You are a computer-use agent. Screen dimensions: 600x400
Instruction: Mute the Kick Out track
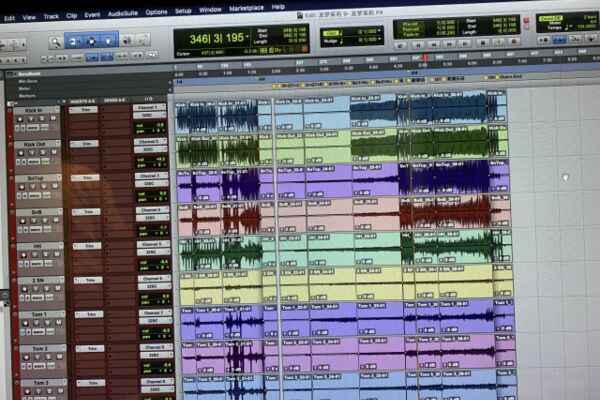point(54,152)
